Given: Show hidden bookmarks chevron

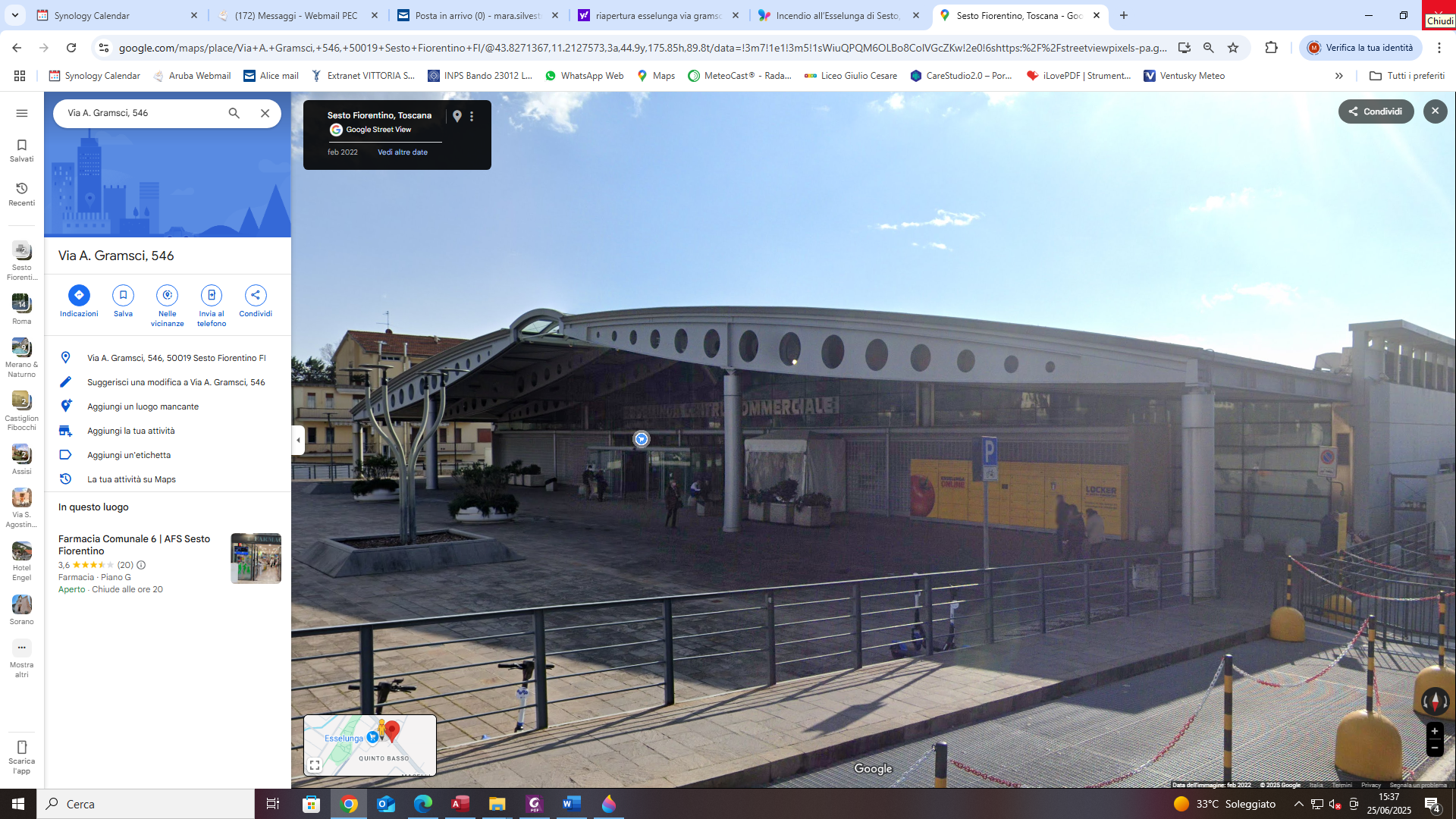Looking at the screenshot, I should 1338,76.
